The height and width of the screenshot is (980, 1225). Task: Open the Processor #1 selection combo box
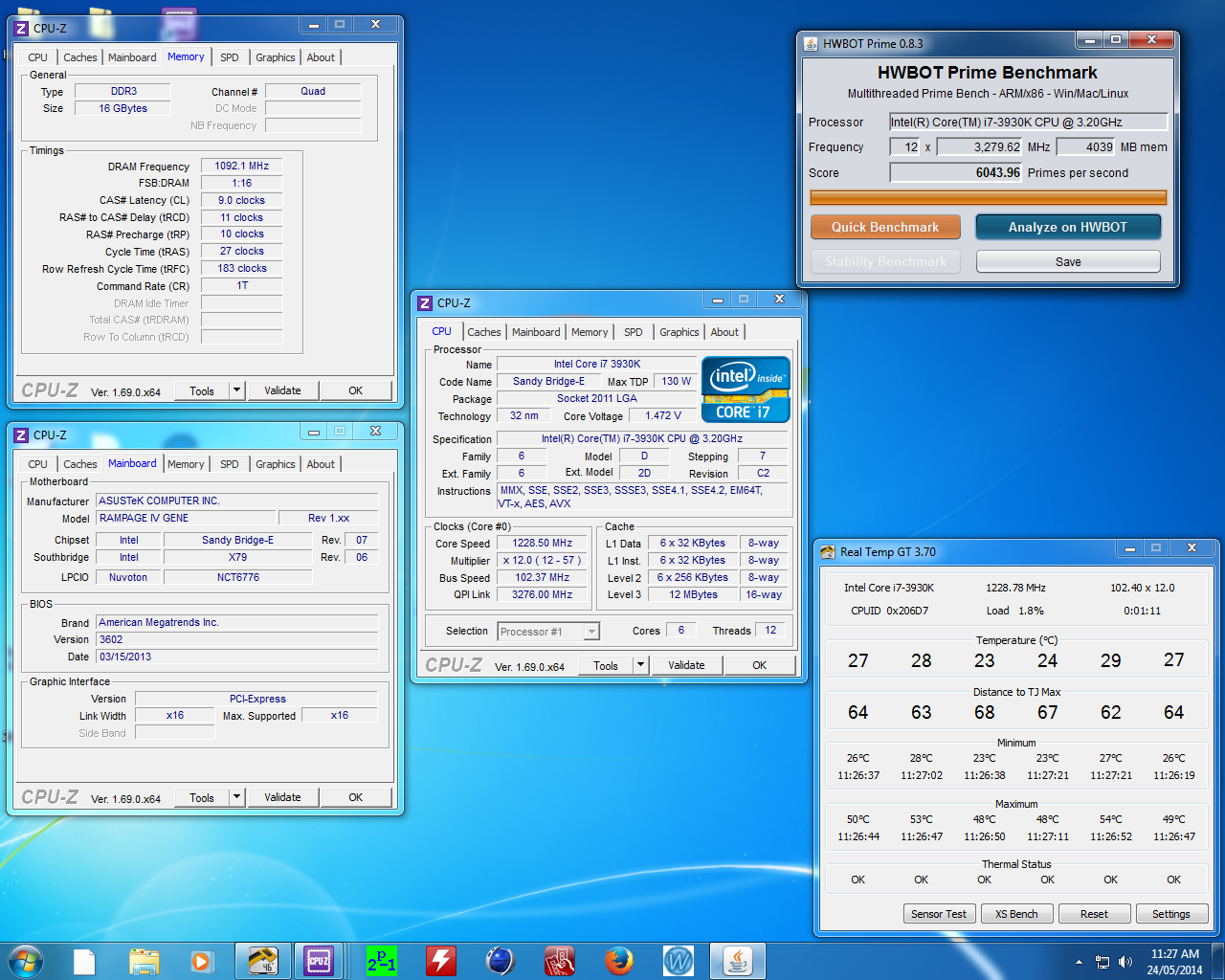pos(548,632)
